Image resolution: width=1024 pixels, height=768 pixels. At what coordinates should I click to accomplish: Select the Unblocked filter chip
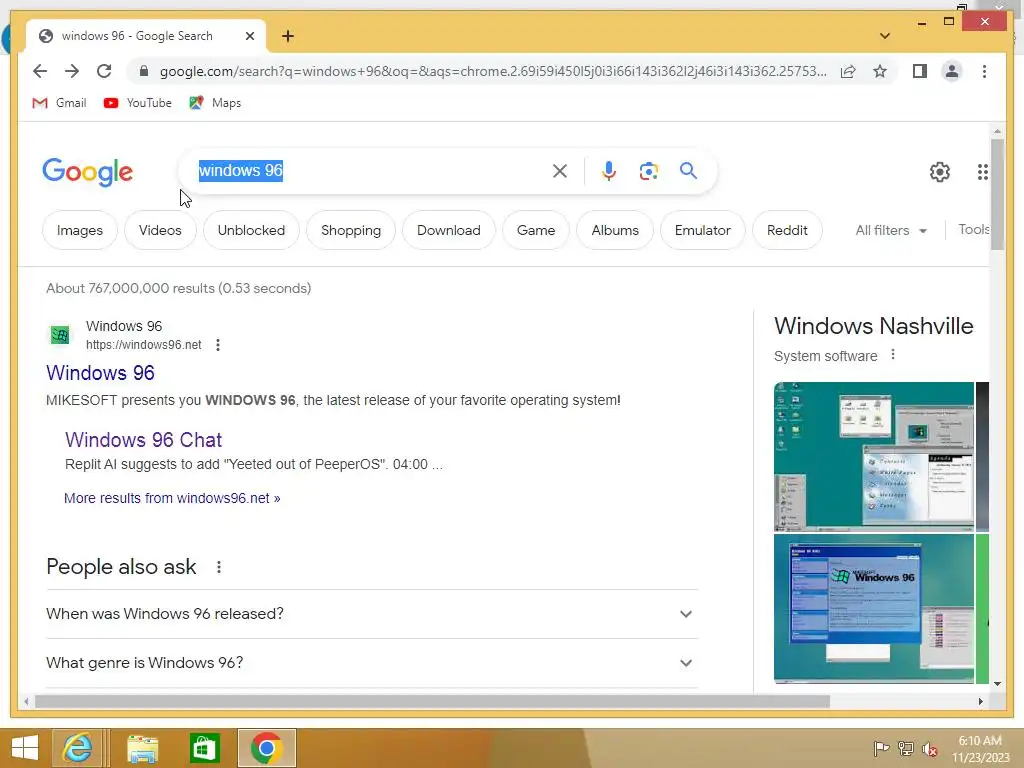pyautogui.click(x=251, y=230)
